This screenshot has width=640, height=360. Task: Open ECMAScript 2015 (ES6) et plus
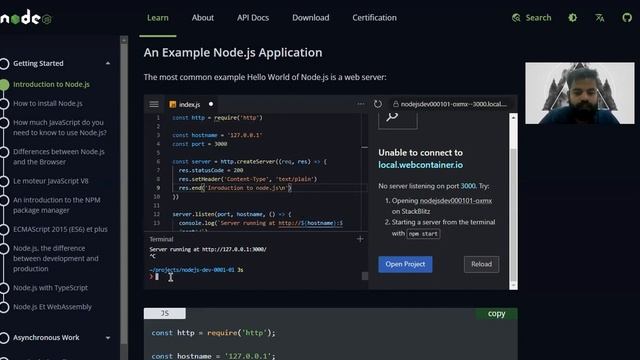coord(60,229)
